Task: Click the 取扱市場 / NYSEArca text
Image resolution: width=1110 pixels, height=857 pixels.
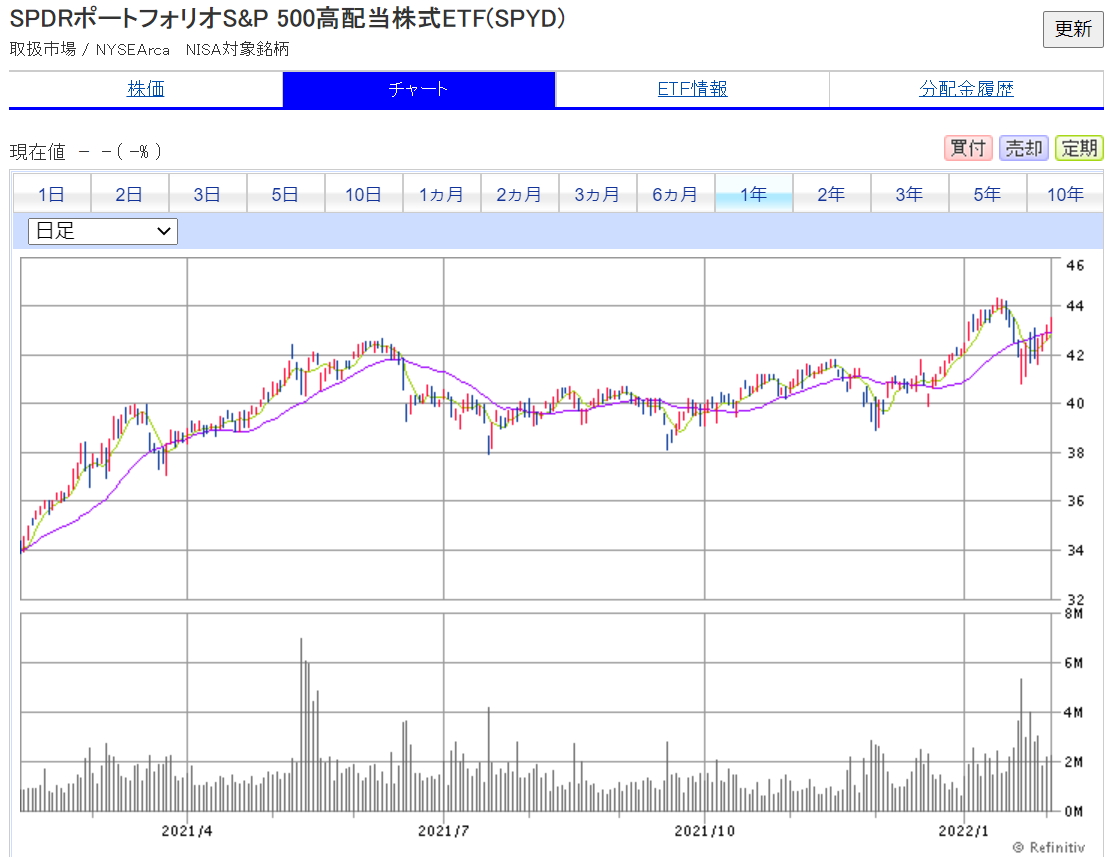Action: coord(89,50)
